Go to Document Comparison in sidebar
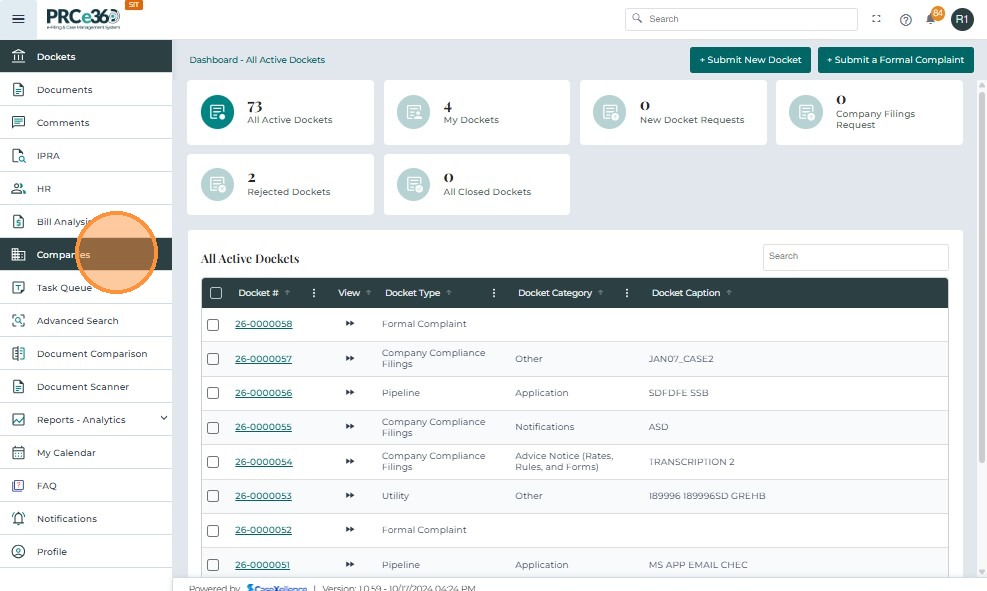Image resolution: width=987 pixels, height=591 pixels. [91, 354]
